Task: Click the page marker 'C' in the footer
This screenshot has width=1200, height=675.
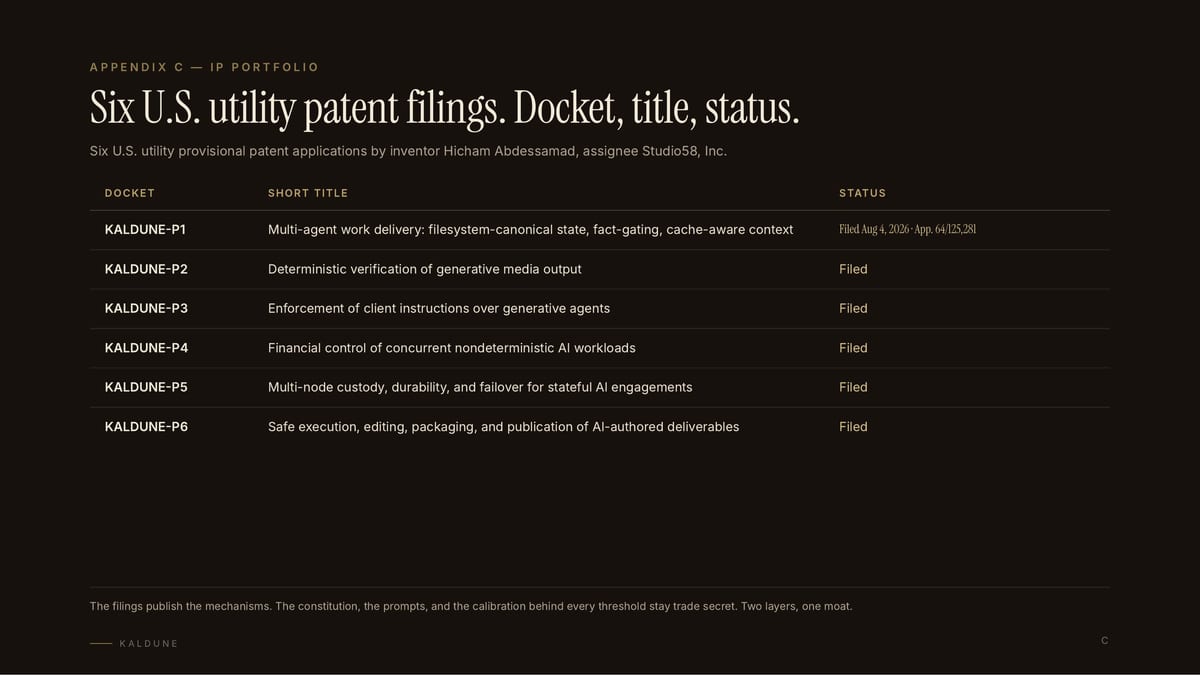Action: click(1104, 641)
